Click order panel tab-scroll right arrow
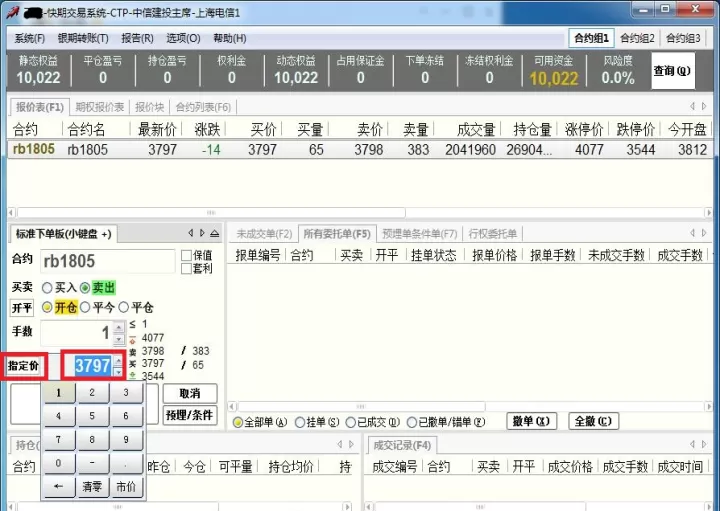Viewport: 720px width, 511px height. pyautogui.click(x=202, y=233)
